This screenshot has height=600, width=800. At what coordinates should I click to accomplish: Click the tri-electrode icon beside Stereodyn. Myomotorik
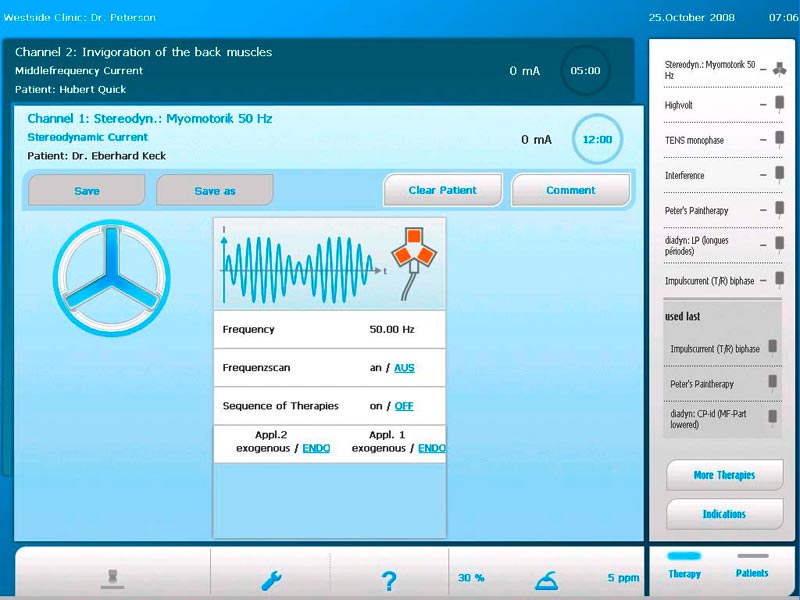click(x=779, y=69)
